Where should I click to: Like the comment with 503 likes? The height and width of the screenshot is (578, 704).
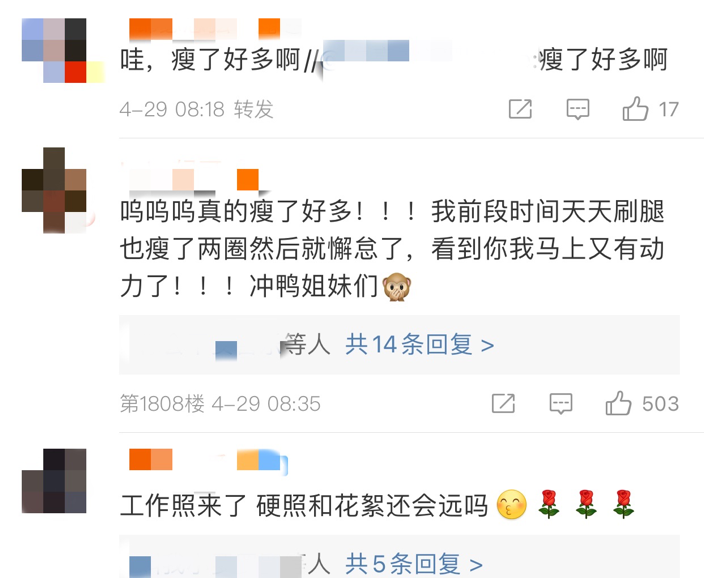pyautogui.click(x=618, y=403)
